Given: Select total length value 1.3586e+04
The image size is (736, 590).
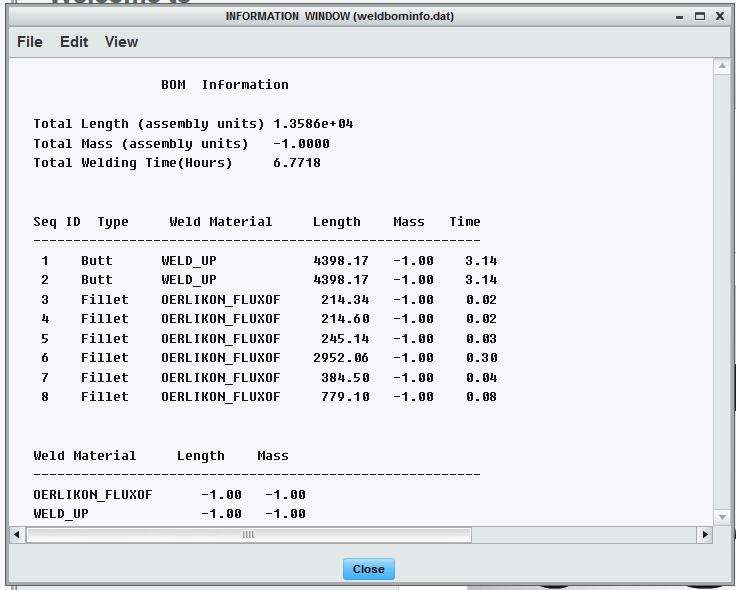Looking at the screenshot, I should [313, 124].
